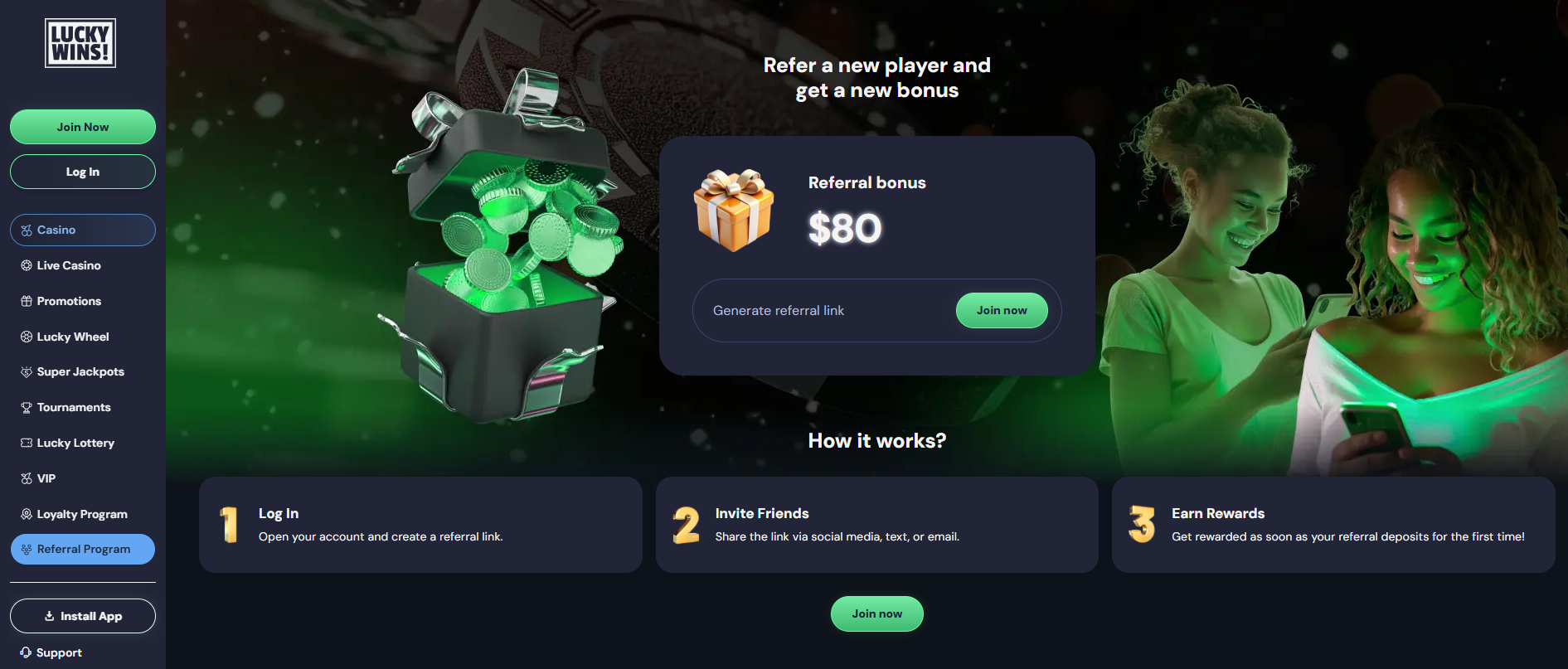Click the Lucky Lottery ticket icon
This screenshot has height=669, width=1568.
pos(27,443)
